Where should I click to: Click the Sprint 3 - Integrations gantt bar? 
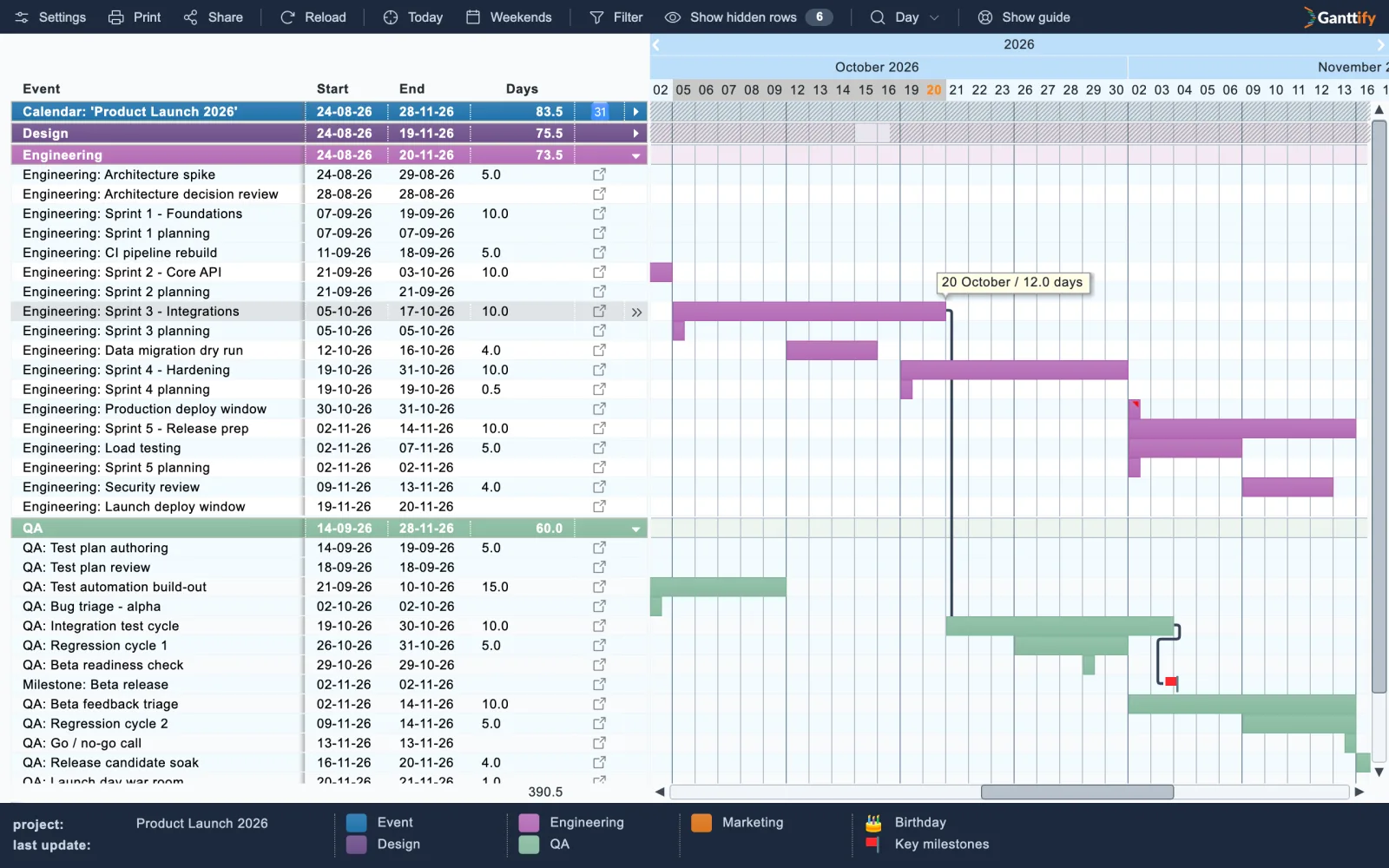809,312
